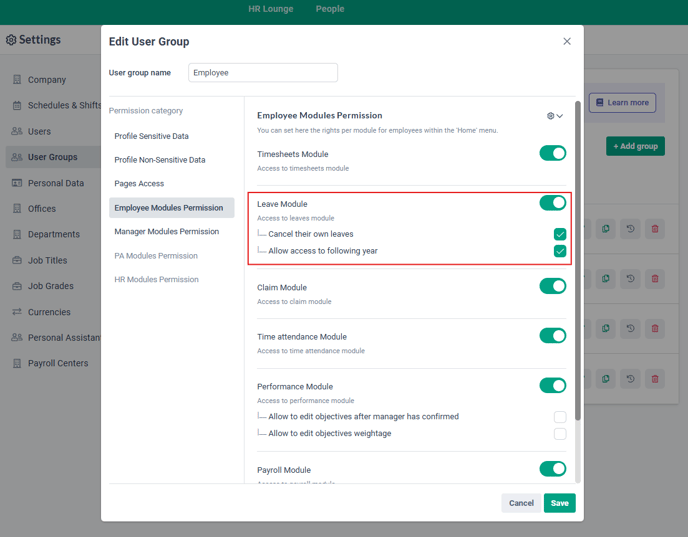
Task: Click the 'Edit User Group' dialog title
Action: pos(149,42)
